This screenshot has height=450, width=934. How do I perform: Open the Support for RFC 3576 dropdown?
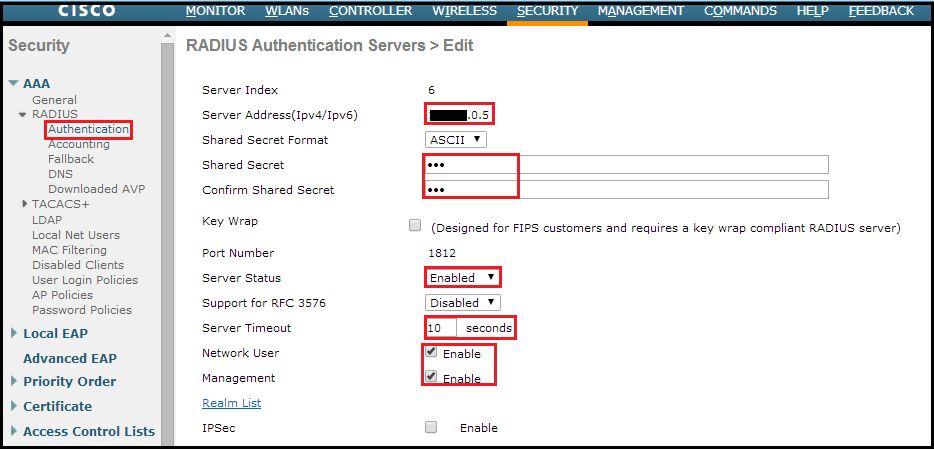[x=463, y=302]
